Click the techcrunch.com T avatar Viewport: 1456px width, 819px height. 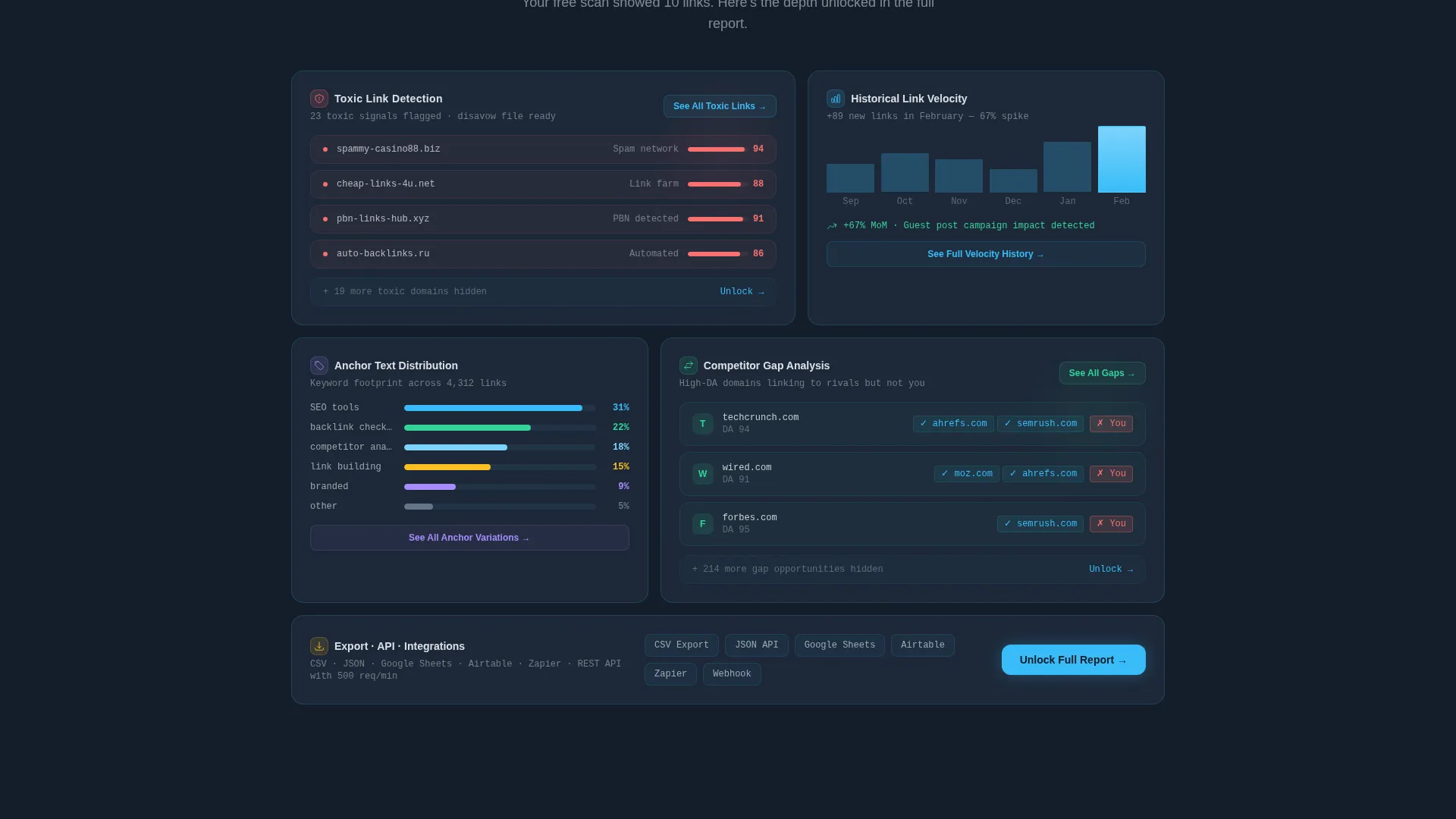[703, 424]
